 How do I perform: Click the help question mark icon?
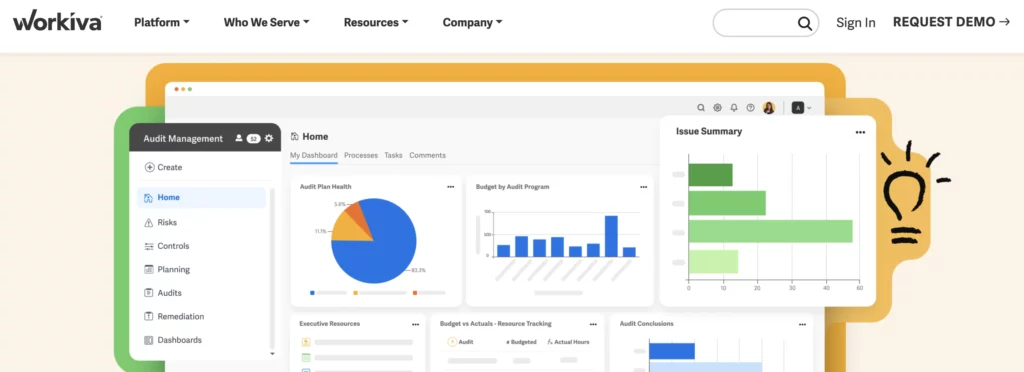(750, 108)
